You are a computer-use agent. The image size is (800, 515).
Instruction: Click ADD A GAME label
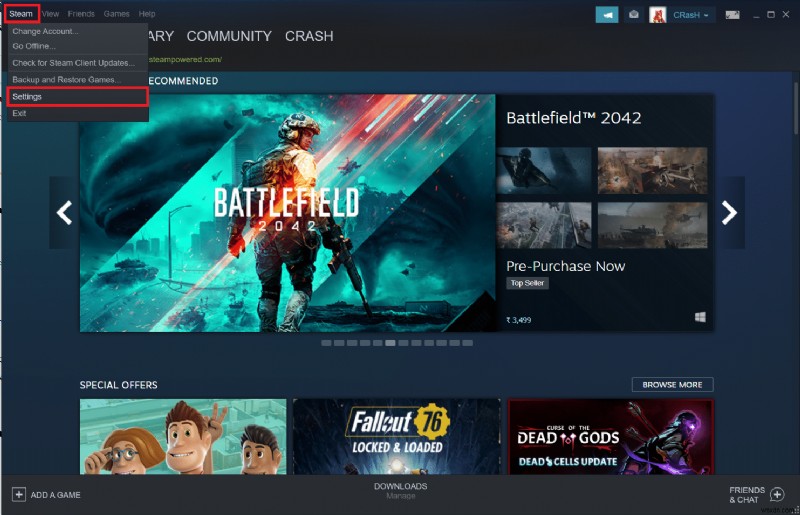[x=56, y=495]
